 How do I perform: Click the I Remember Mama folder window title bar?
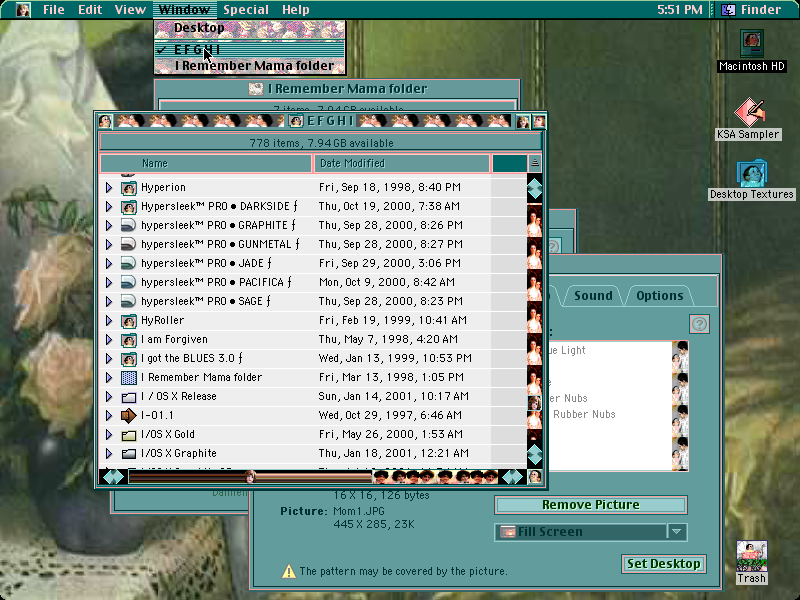[x=337, y=89]
